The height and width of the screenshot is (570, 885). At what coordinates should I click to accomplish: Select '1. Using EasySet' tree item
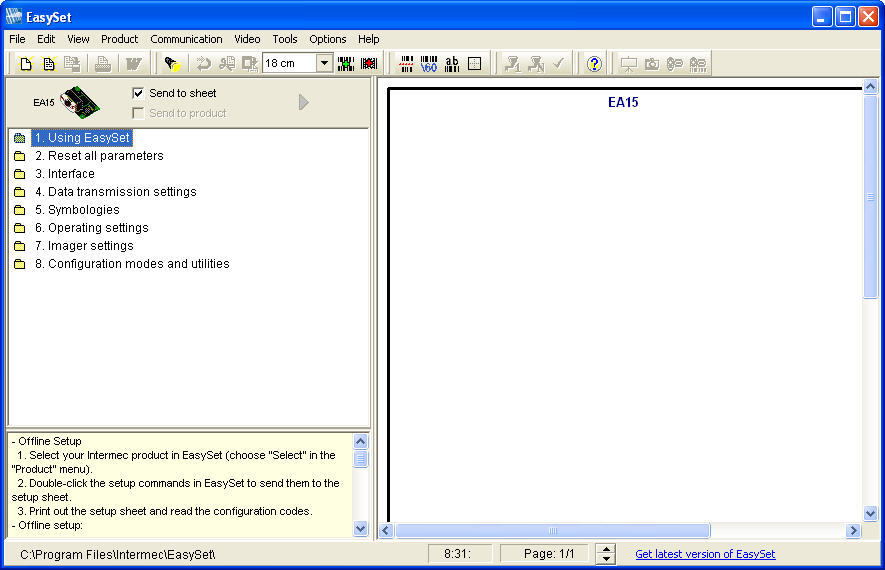82,138
